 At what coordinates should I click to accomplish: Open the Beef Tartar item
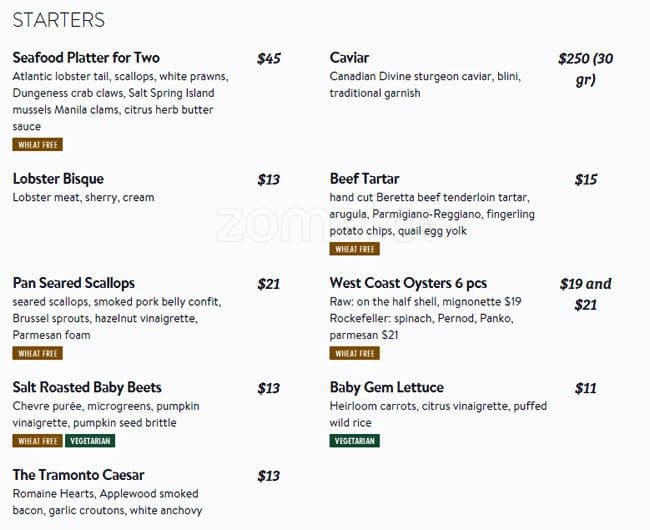tap(364, 179)
